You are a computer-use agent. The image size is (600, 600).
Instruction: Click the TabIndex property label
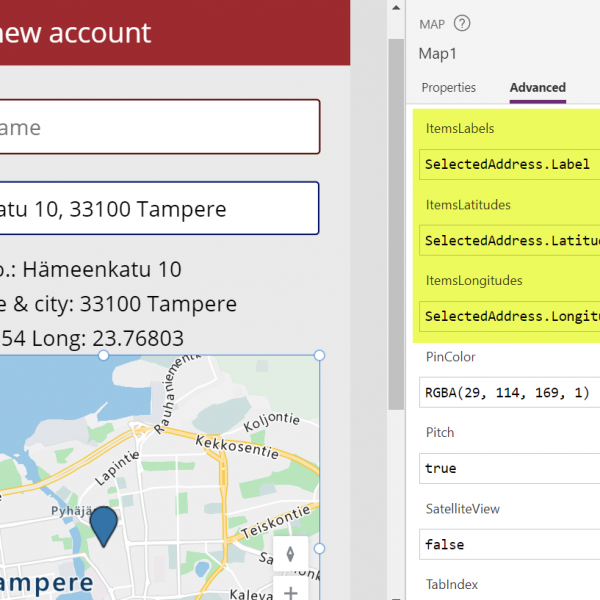pos(452,584)
